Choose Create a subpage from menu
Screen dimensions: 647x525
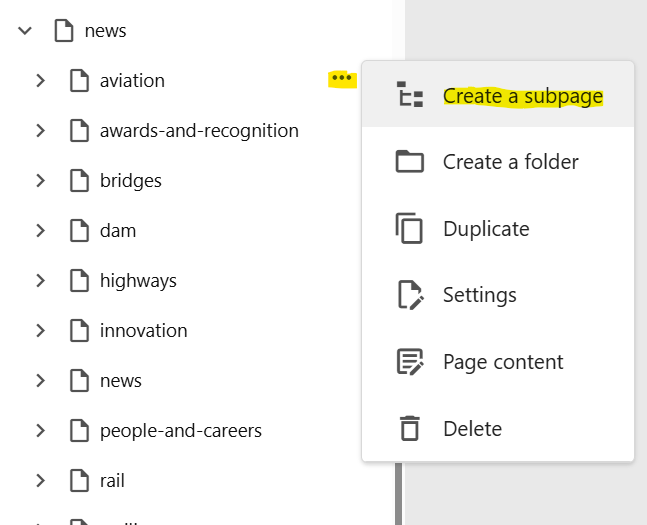click(x=522, y=96)
